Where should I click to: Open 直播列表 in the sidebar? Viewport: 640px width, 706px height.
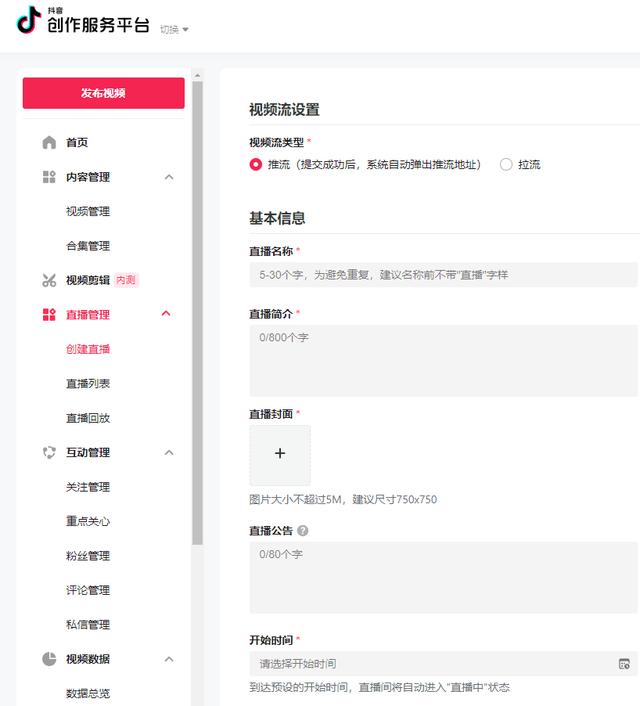coord(88,384)
